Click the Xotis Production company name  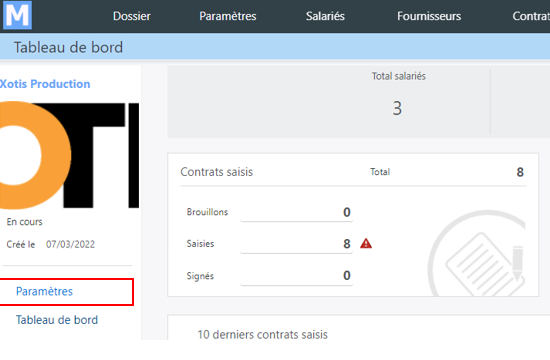click(45, 84)
